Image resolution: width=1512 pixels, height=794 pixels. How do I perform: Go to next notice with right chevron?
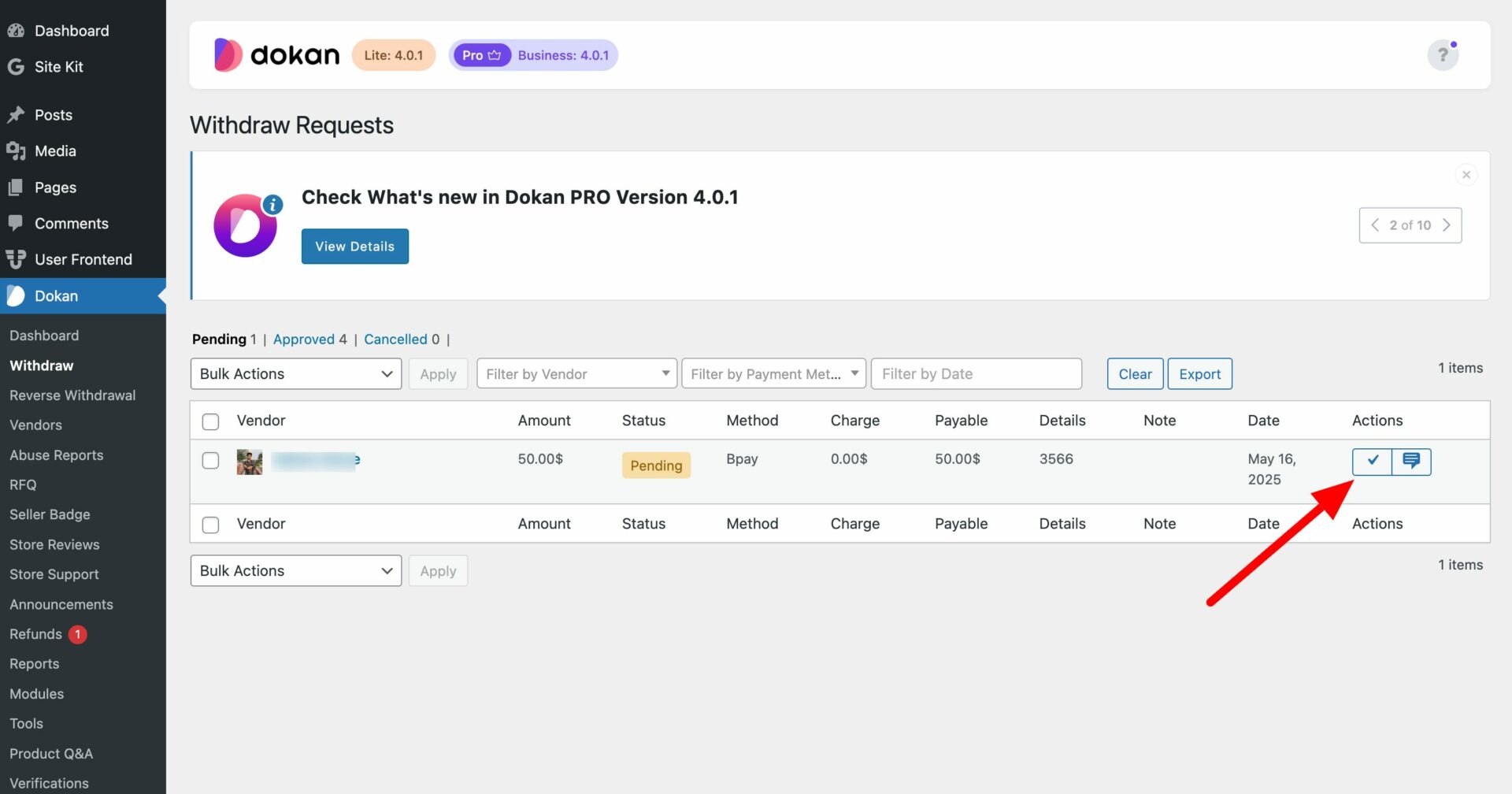point(1446,225)
